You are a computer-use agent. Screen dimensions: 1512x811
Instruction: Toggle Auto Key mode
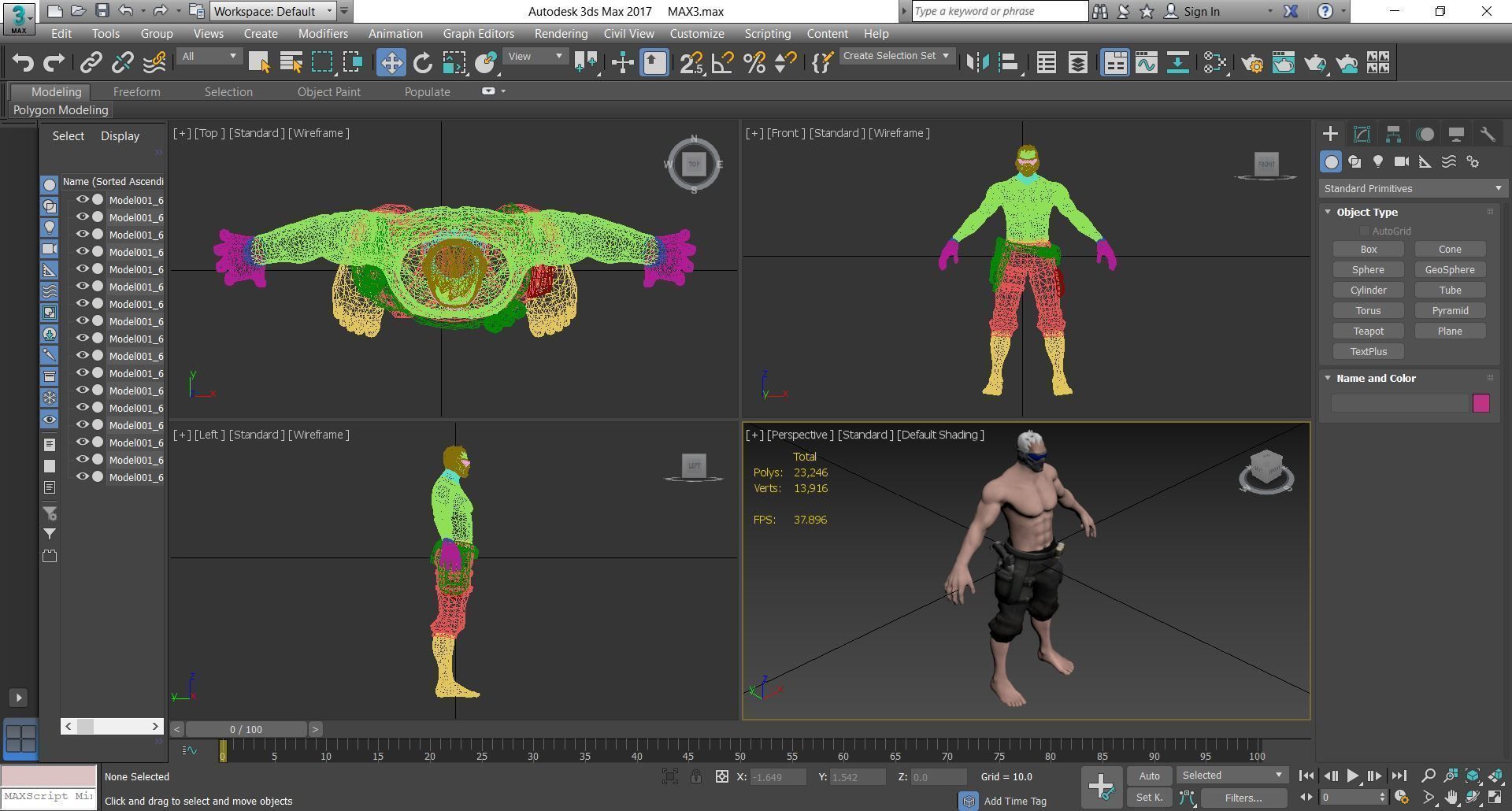click(1149, 776)
